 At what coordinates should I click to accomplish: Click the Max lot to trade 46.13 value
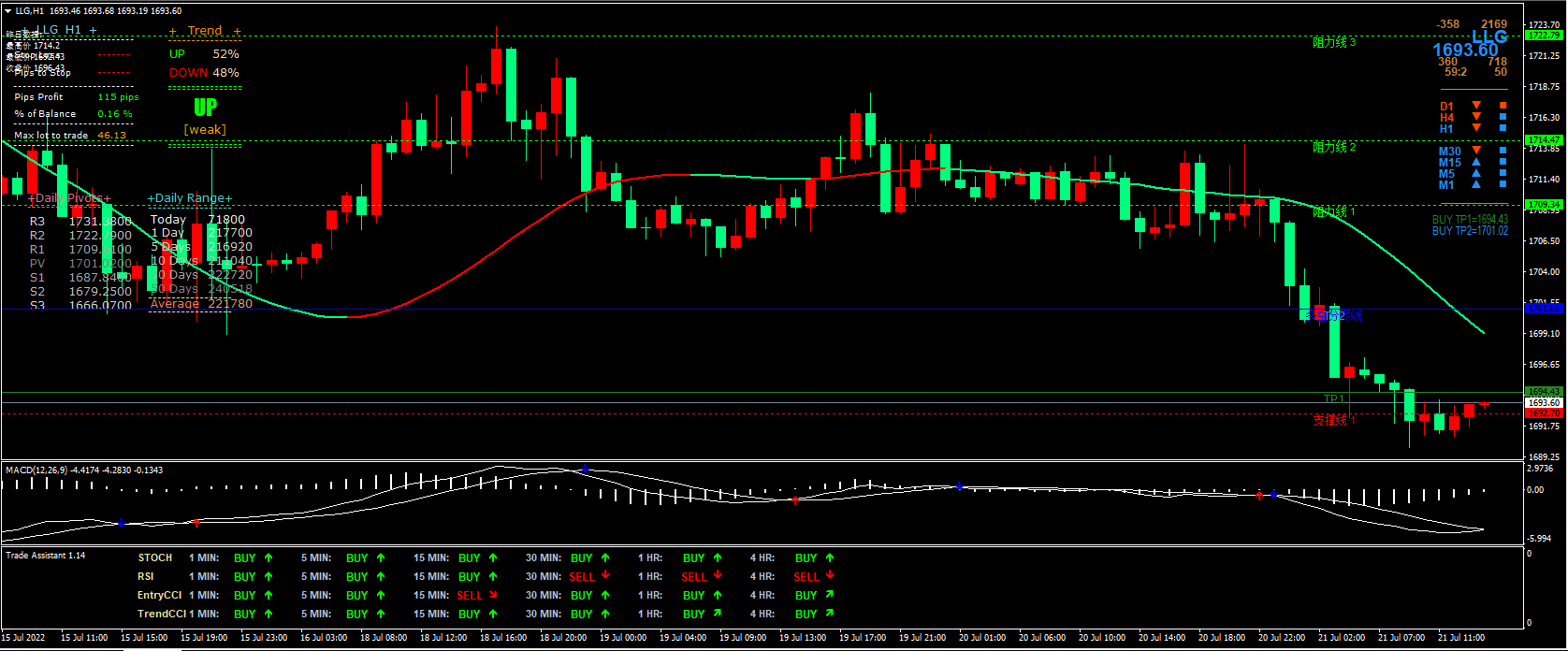coord(111,136)
